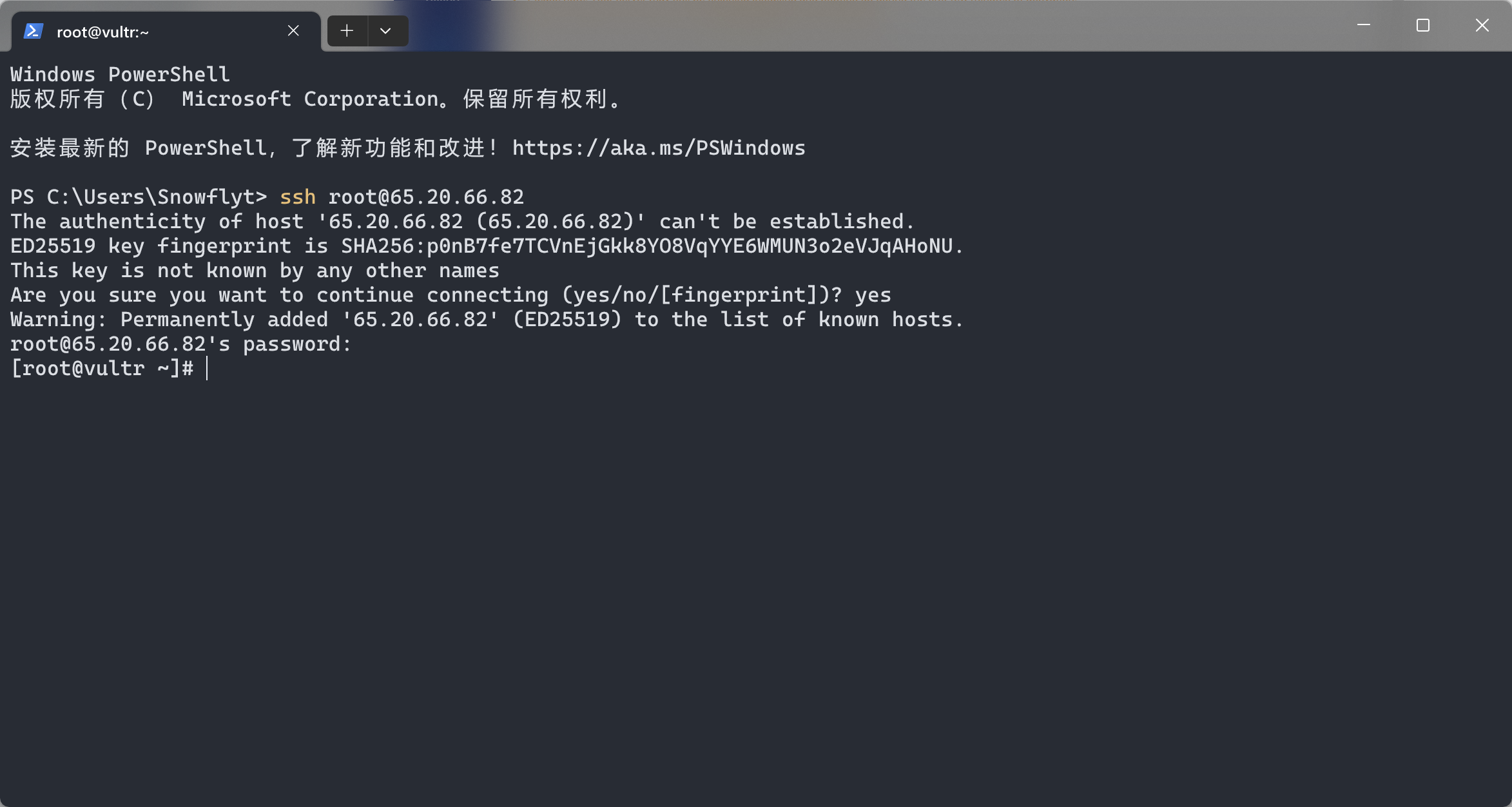Open a new terminal tab with the plus button
Screen dimensions: 1512x807
347,30
